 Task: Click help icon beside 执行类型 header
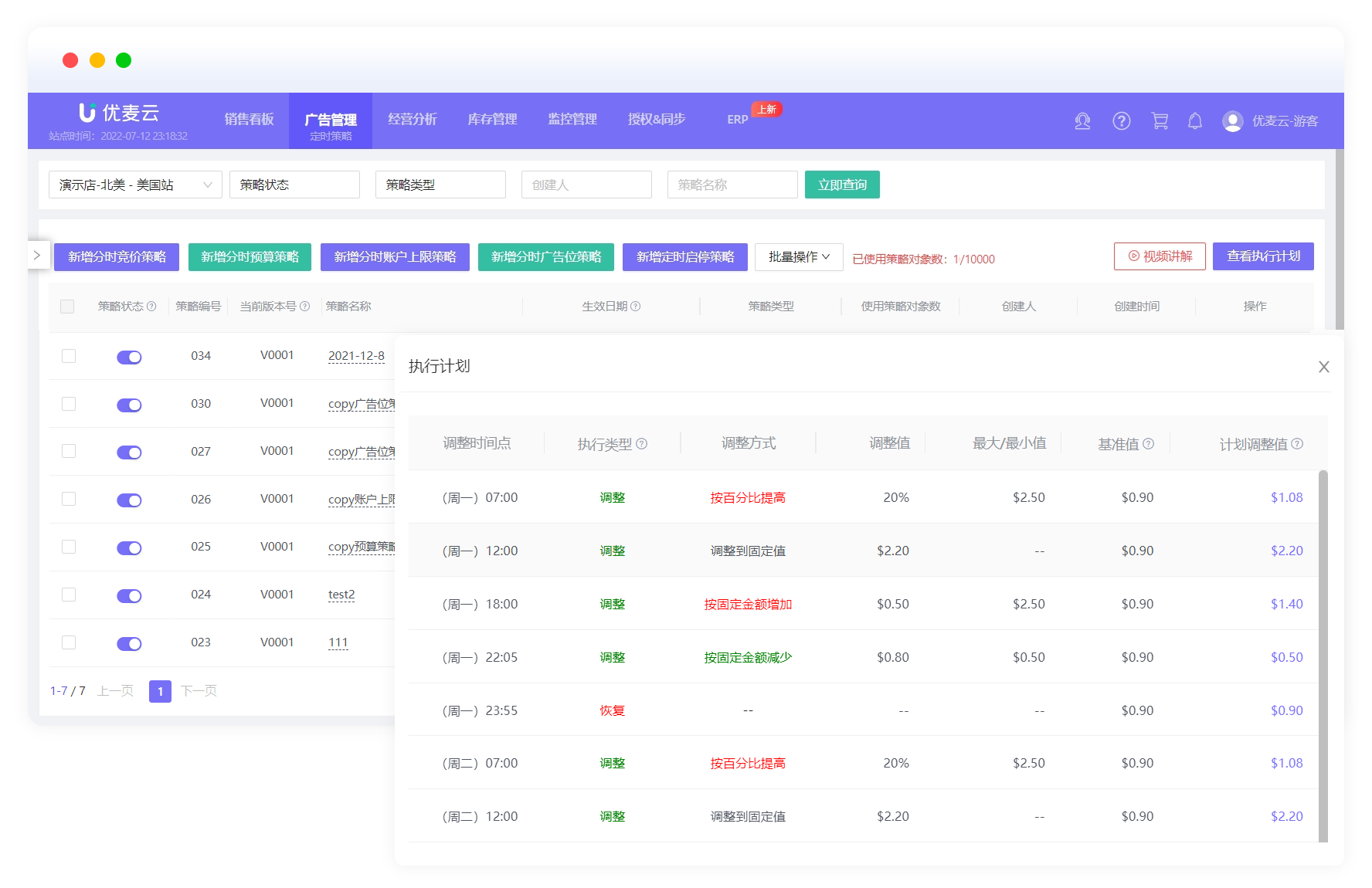click(641, 444)
